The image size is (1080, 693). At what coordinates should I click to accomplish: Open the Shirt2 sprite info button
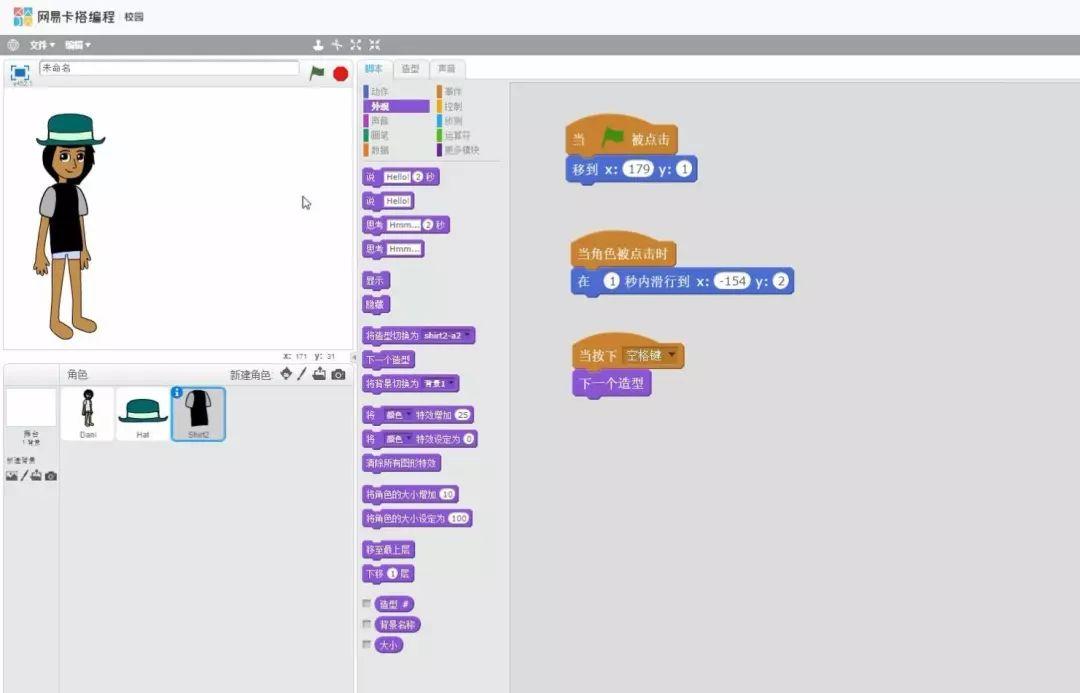tap(177, 393)
